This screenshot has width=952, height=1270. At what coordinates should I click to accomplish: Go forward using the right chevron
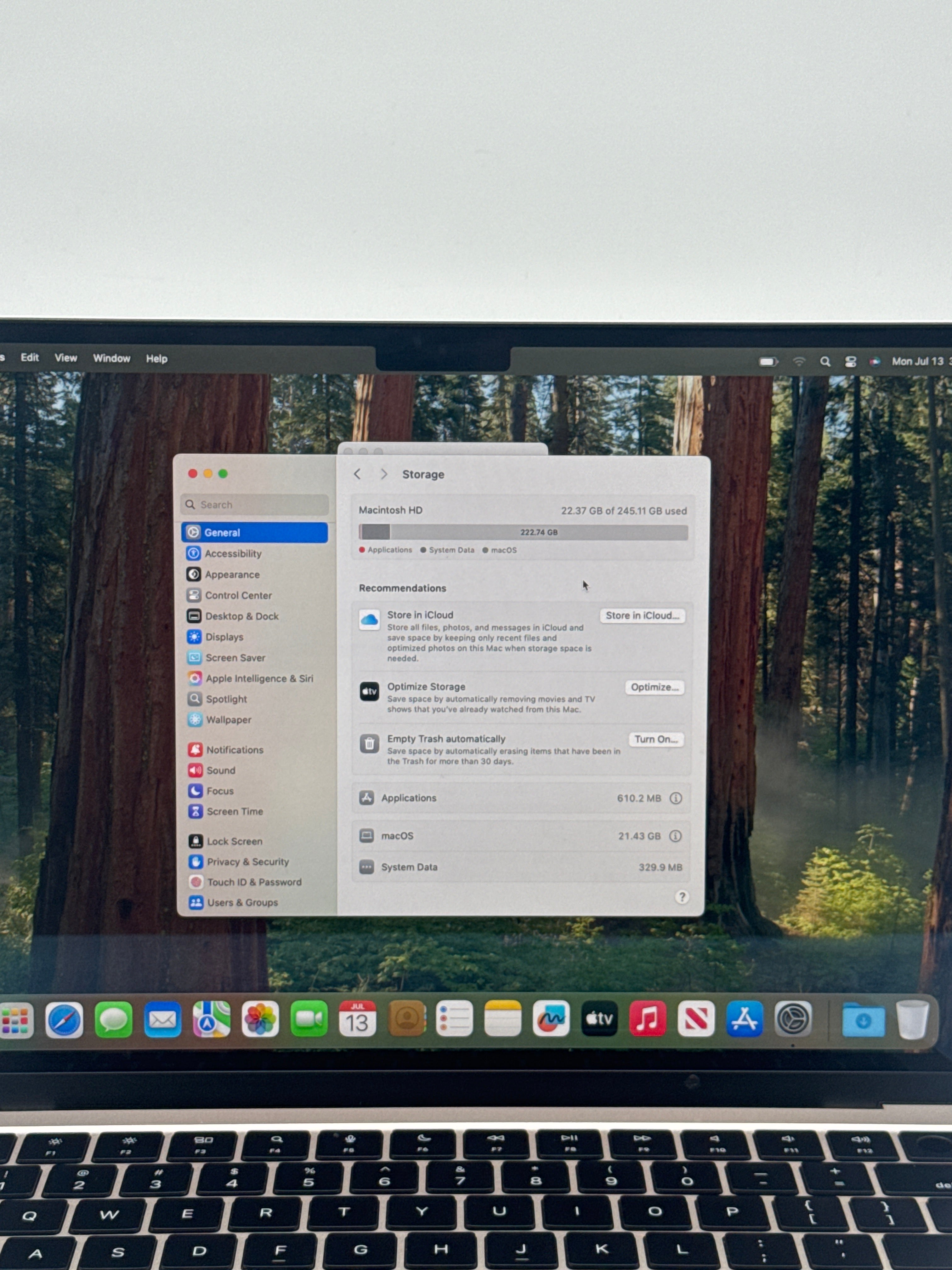point(384,474)
